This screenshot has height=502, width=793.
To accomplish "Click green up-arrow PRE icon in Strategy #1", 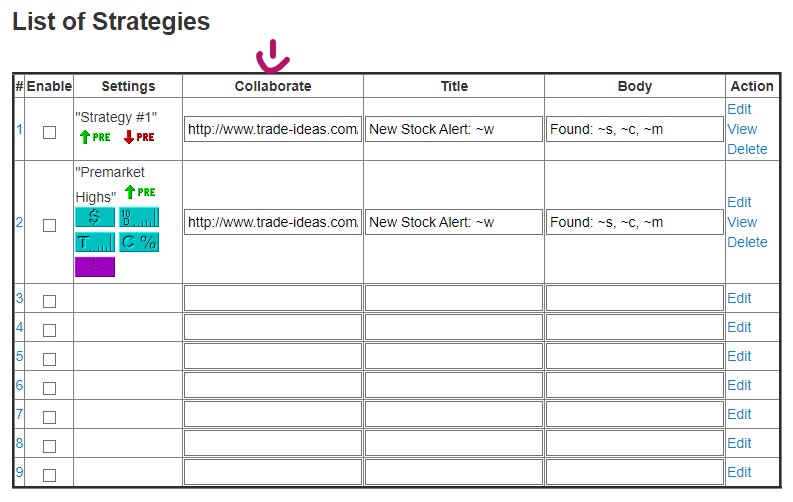I will pos(95,137).
